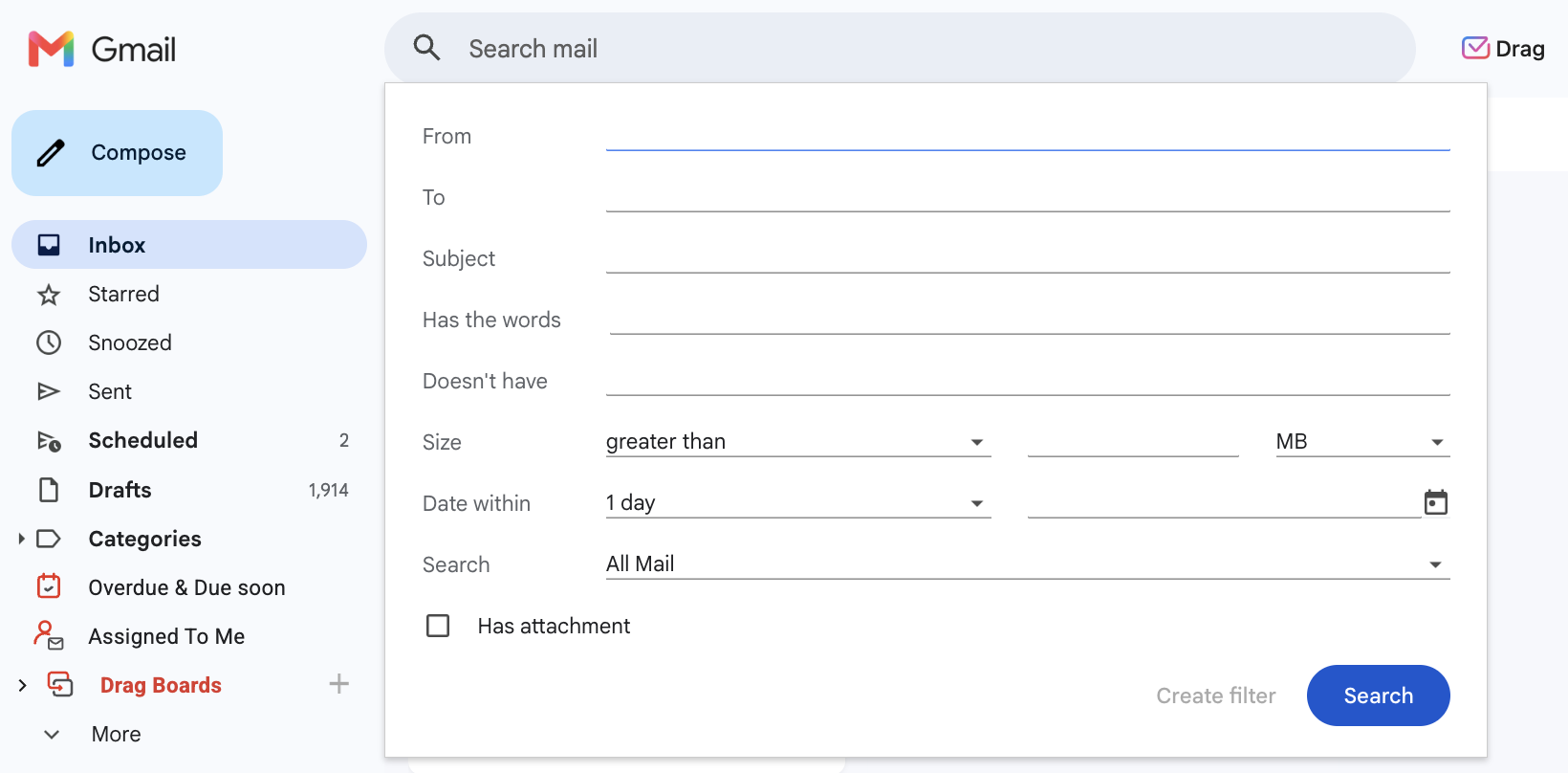This screenshot has height=773, width=1568.
Task: Click the Starred star icon
Action: (x=49, y=295)
